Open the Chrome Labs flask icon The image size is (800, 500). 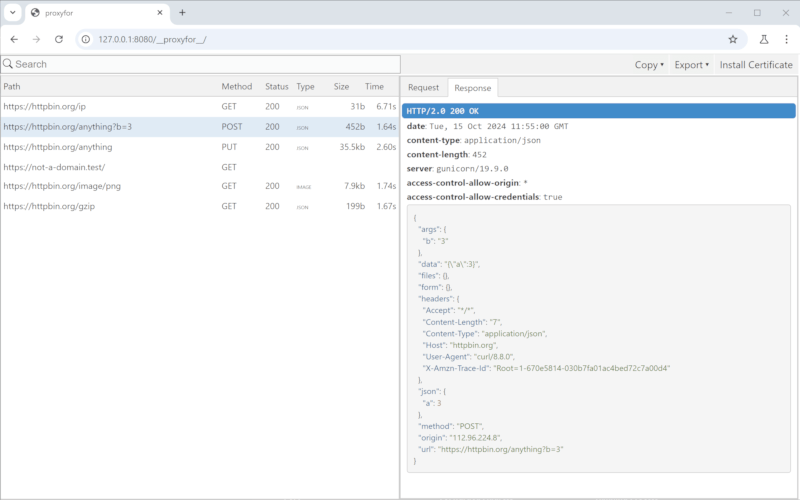tap(763, 39)
